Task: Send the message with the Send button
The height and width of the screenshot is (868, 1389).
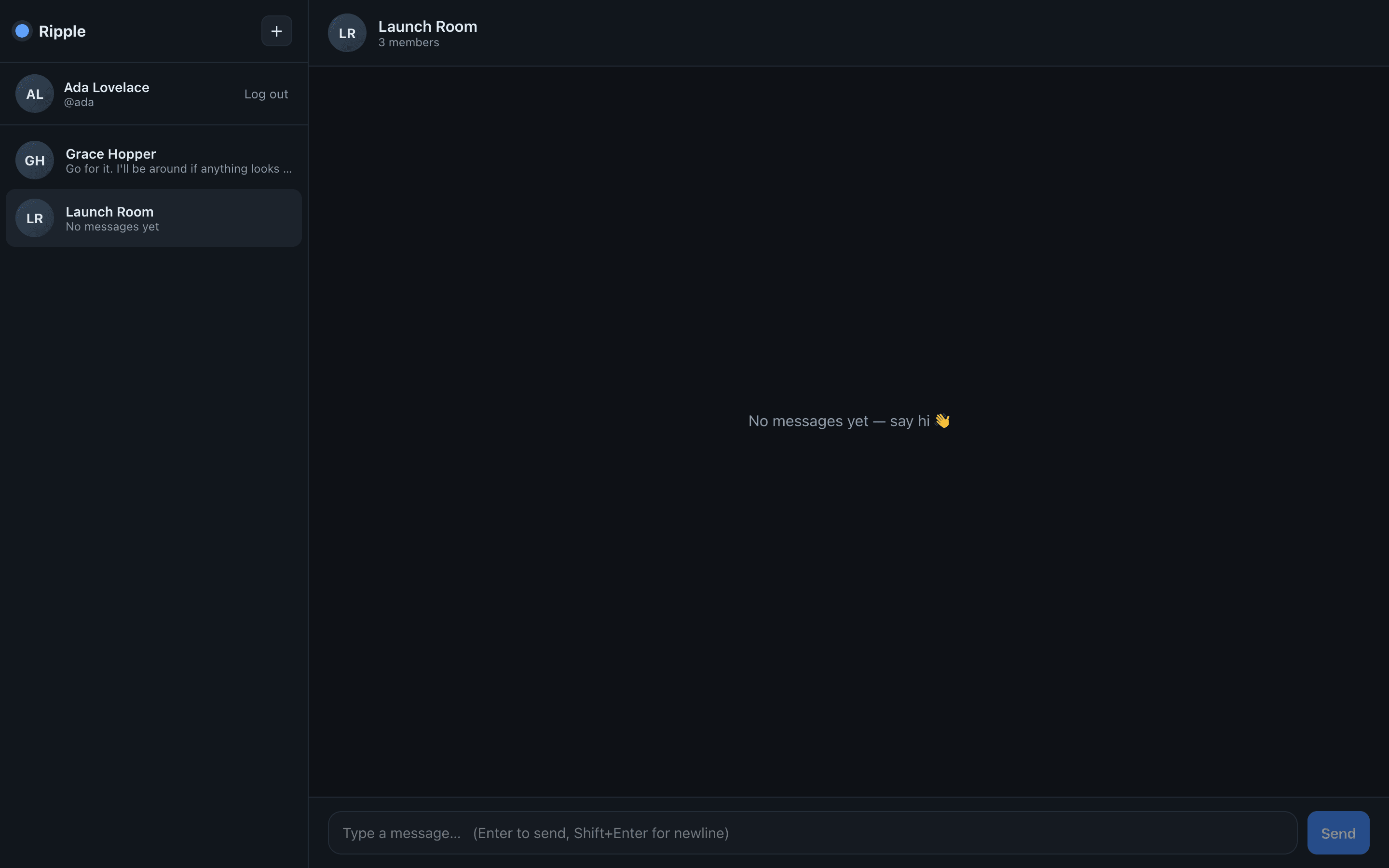Action: [x=1338, y=833]
